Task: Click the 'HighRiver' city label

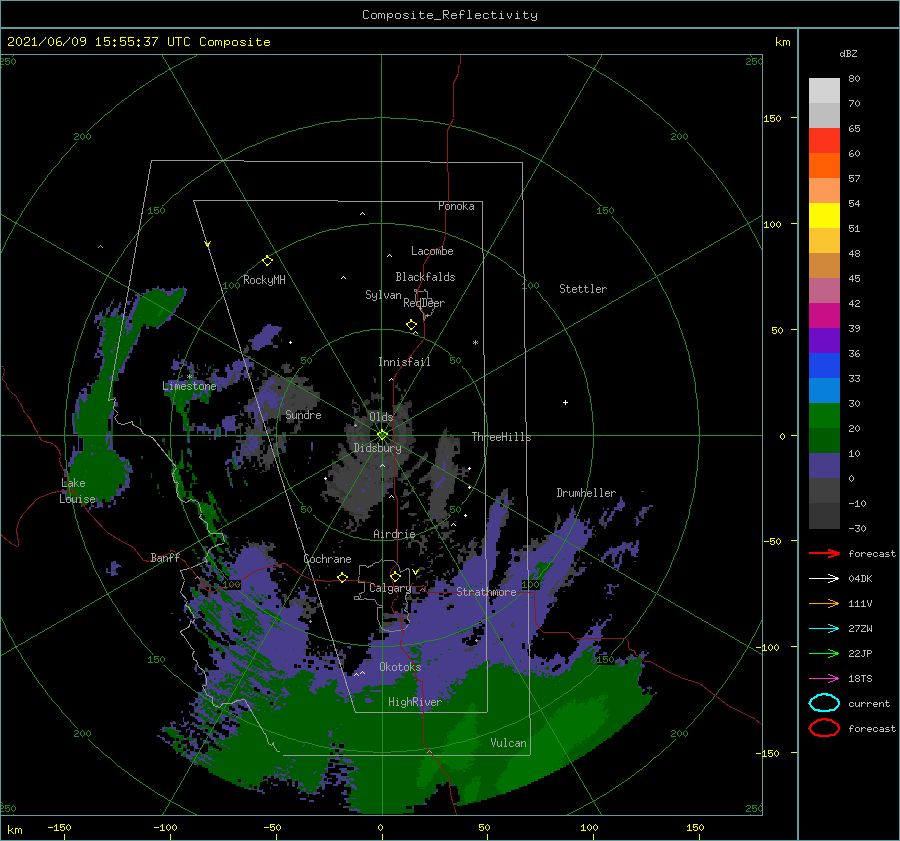Action: 414,702
